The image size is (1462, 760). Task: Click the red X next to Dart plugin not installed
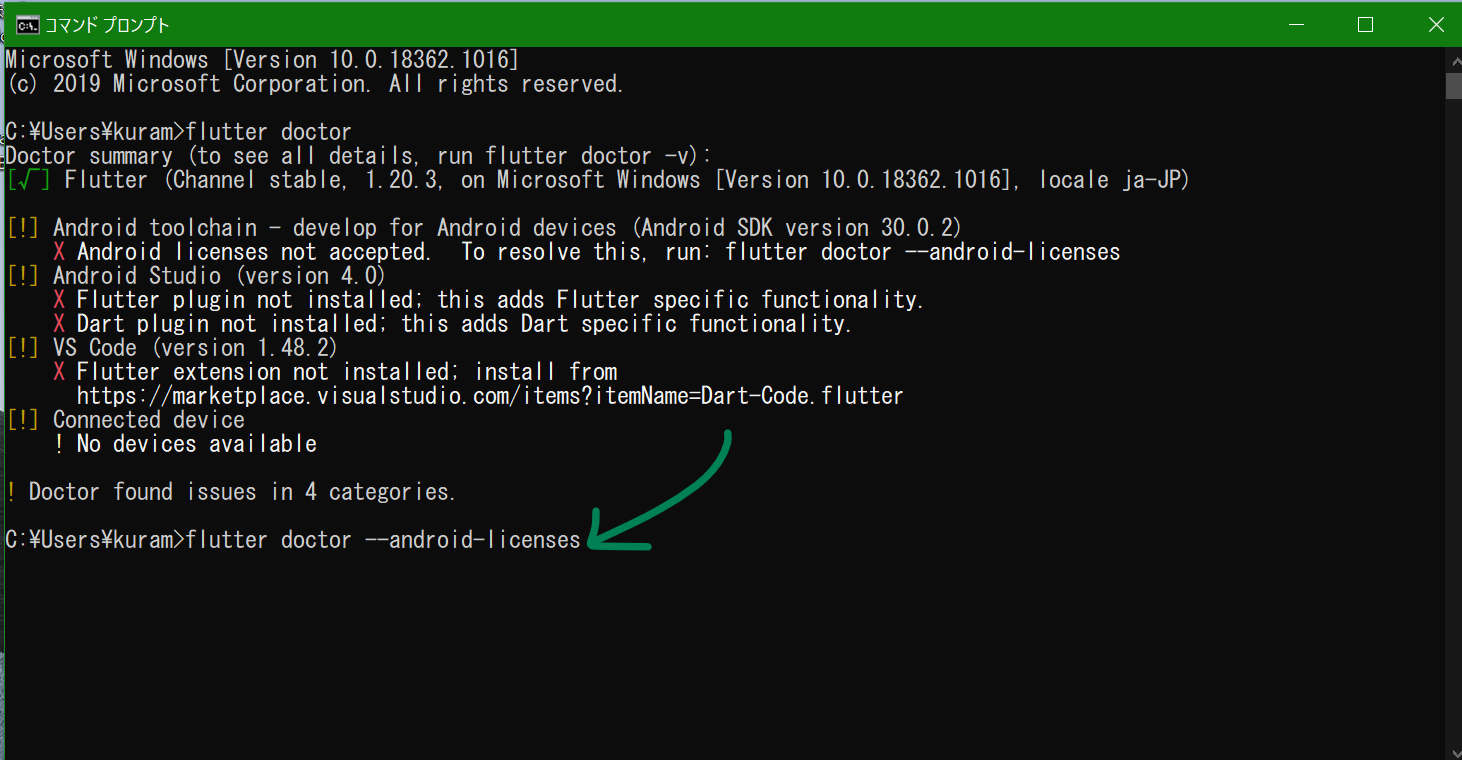click(x=61, y=323)
